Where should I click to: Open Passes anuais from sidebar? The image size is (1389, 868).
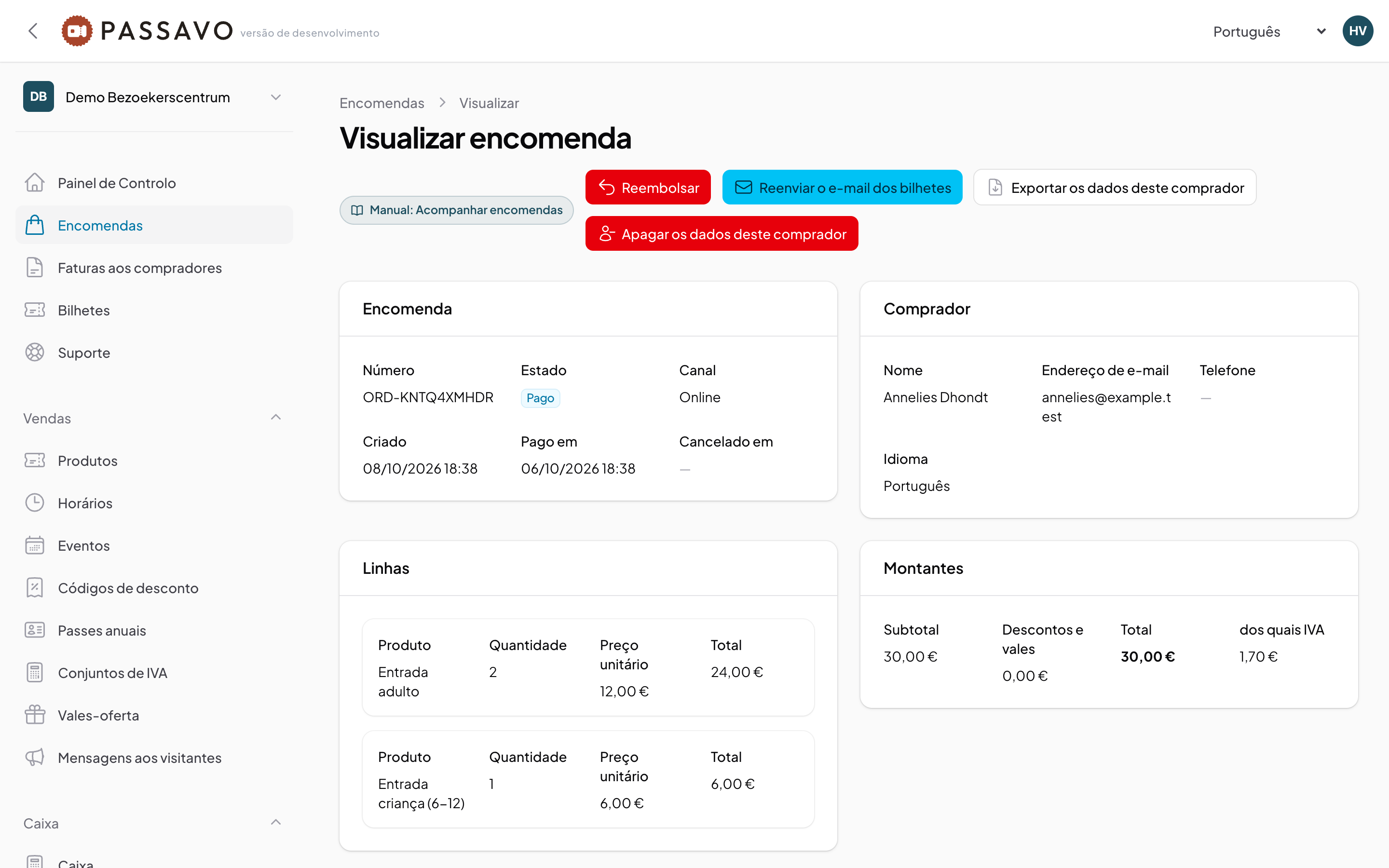(154, 630)
